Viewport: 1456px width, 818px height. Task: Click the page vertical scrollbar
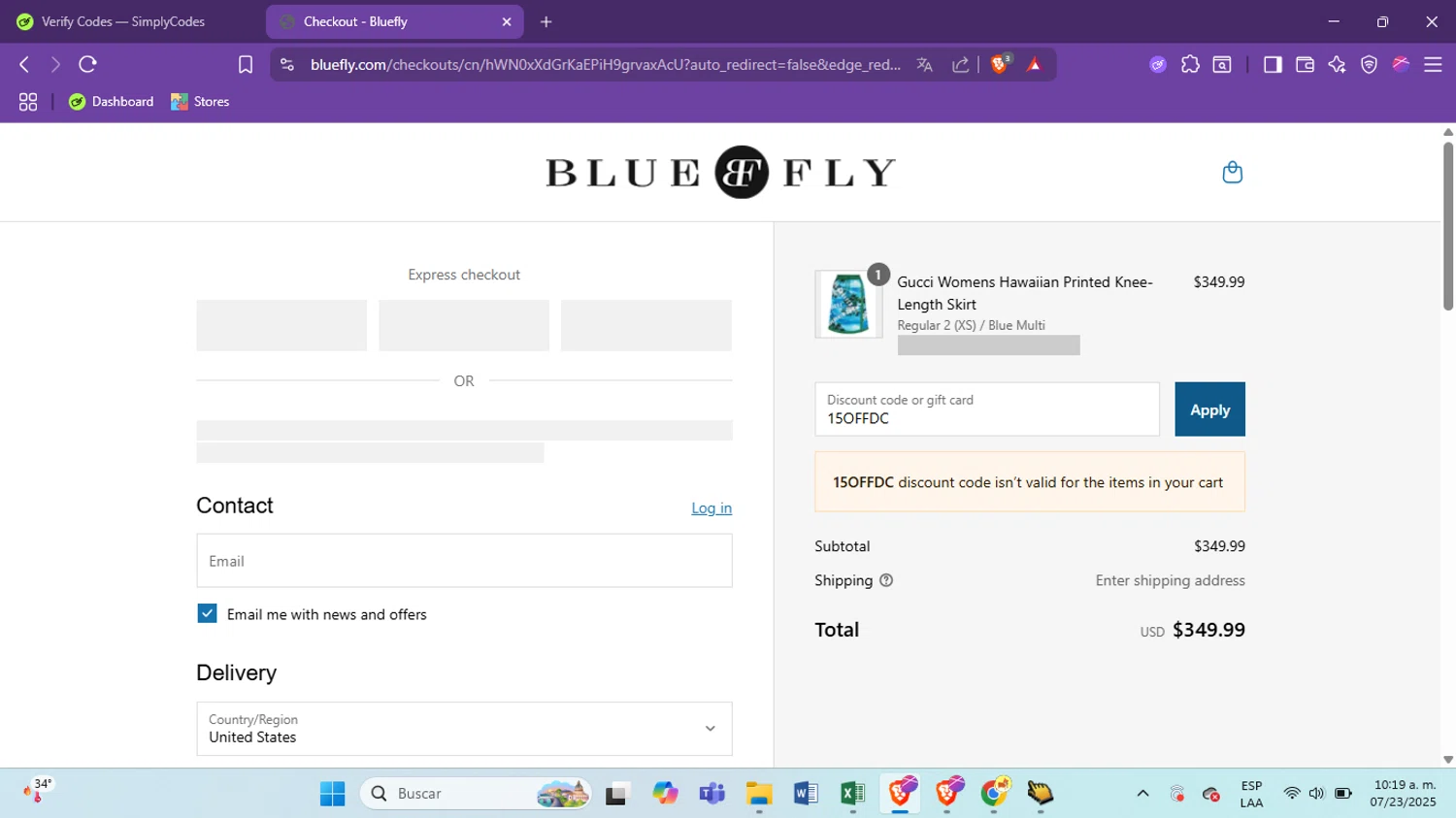1448,226
